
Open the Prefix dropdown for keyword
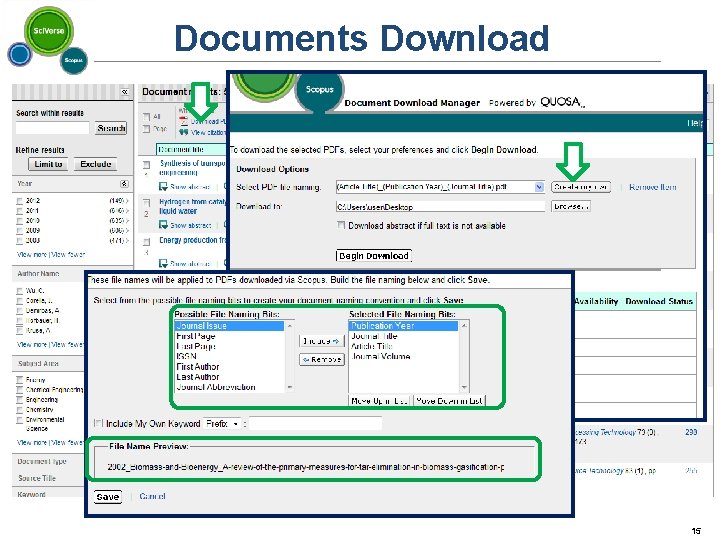coord(222,423)
